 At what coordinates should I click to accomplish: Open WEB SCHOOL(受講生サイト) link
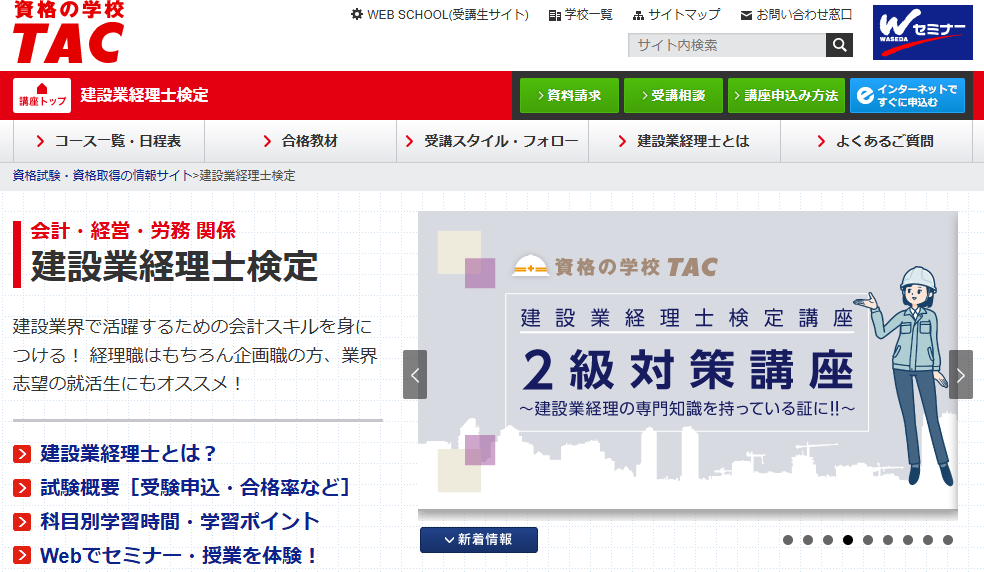pyautogui.click(x=440, y=14)
